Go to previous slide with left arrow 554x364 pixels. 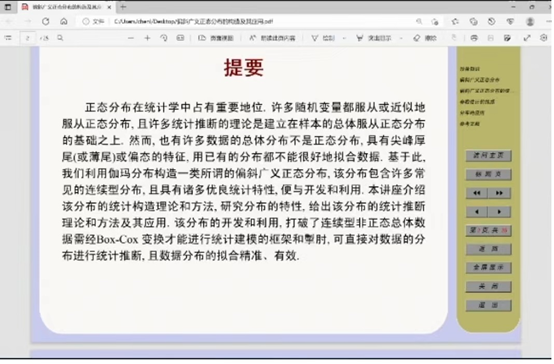(477, 212)
